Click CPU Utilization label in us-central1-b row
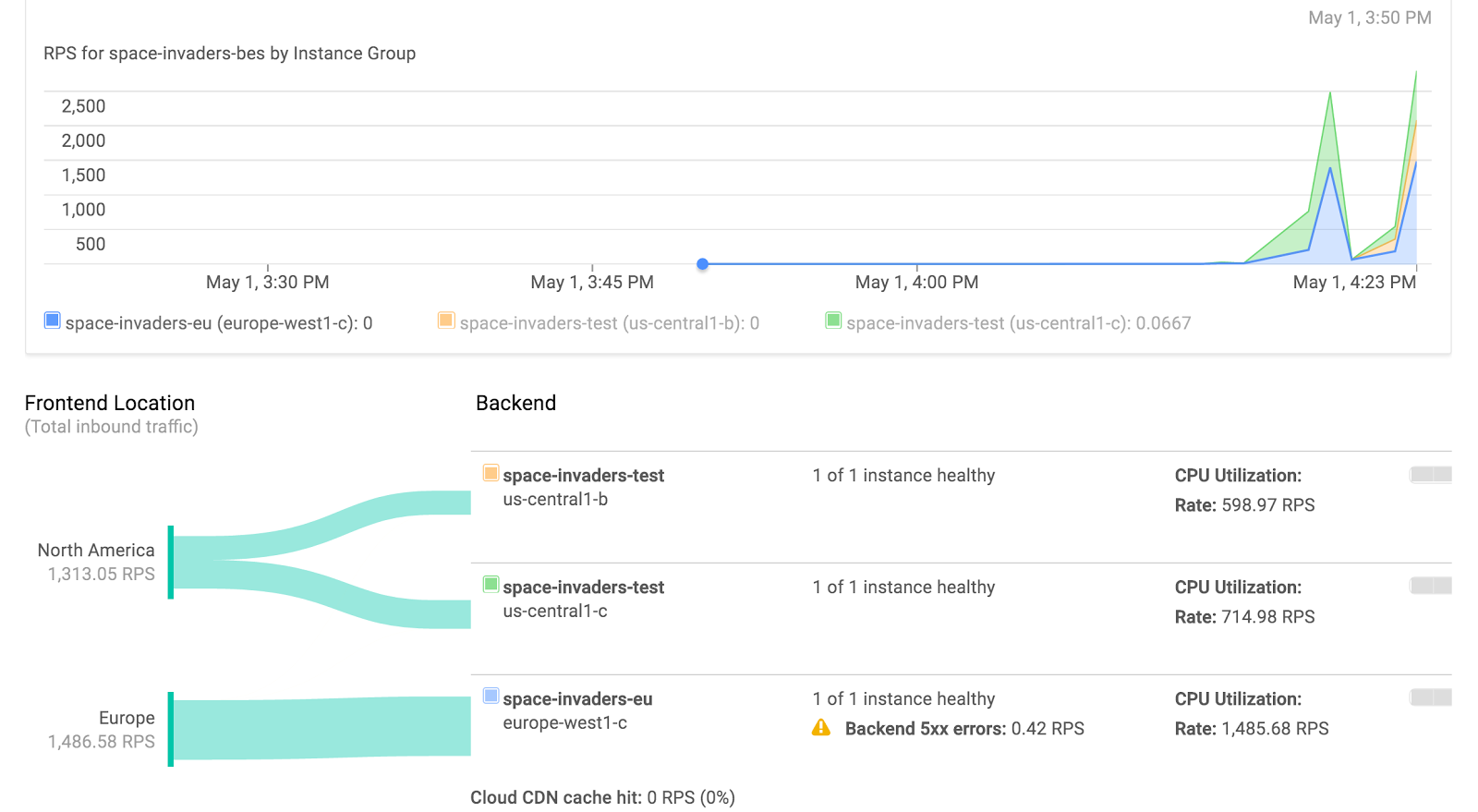This screenshot has height=812, width=1478. point(1238,476)
